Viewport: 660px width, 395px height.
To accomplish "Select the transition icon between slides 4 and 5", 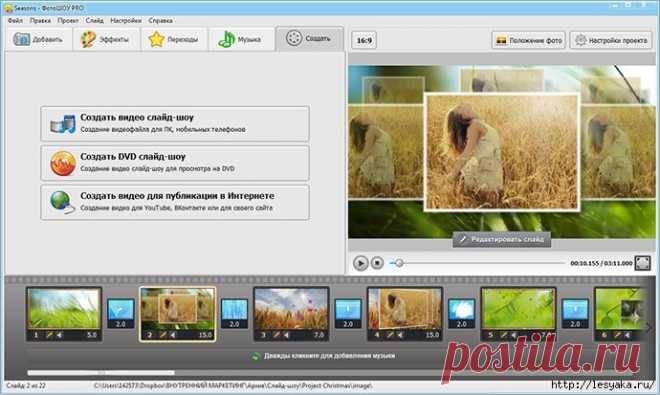I will pyautogui.click(x=461, y=313).
